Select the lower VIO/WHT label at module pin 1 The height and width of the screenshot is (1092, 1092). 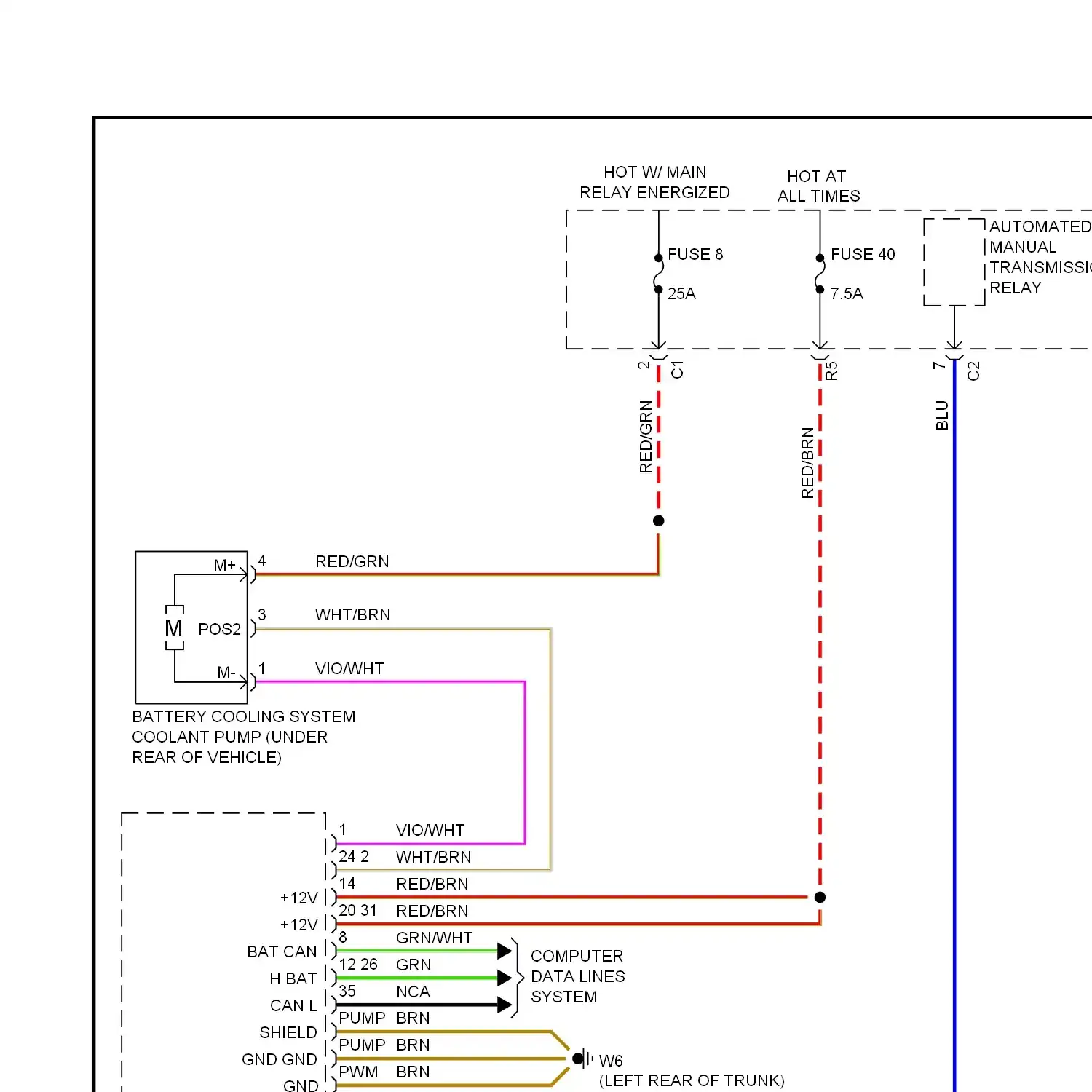(x=430, y=830)
